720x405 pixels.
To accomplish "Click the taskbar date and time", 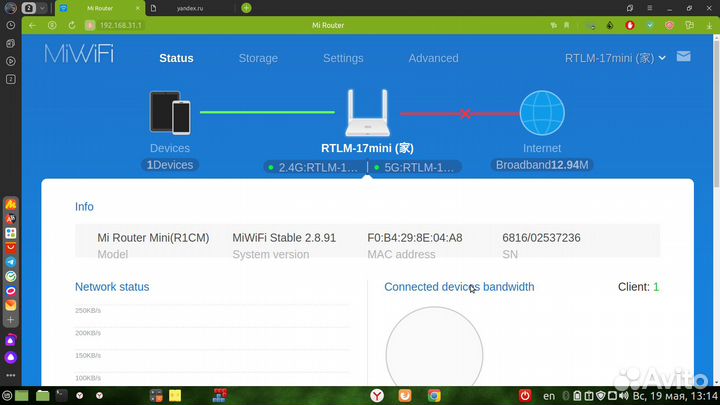I will [x=675, y=395].
